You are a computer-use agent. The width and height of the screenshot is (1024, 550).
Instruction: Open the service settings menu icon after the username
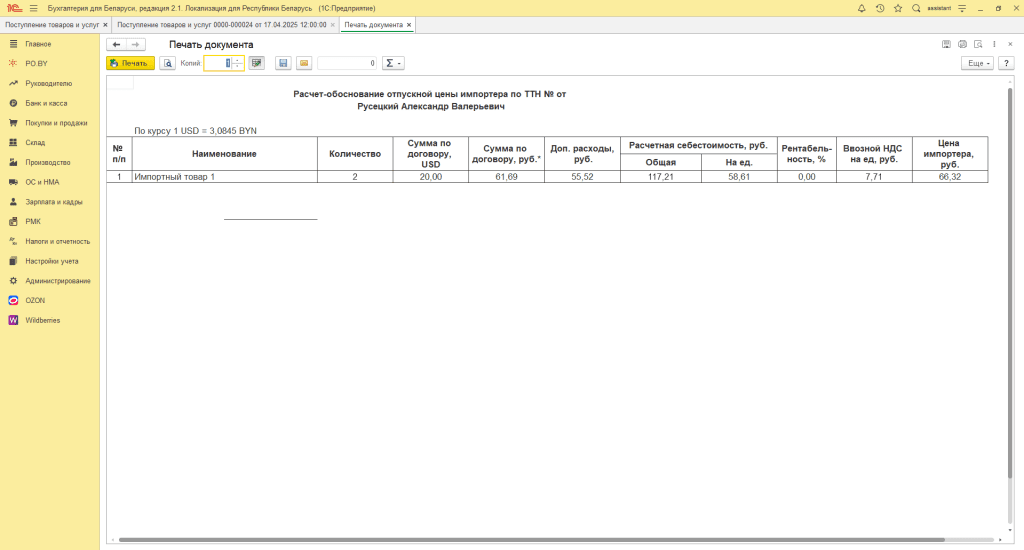[962, 8]
